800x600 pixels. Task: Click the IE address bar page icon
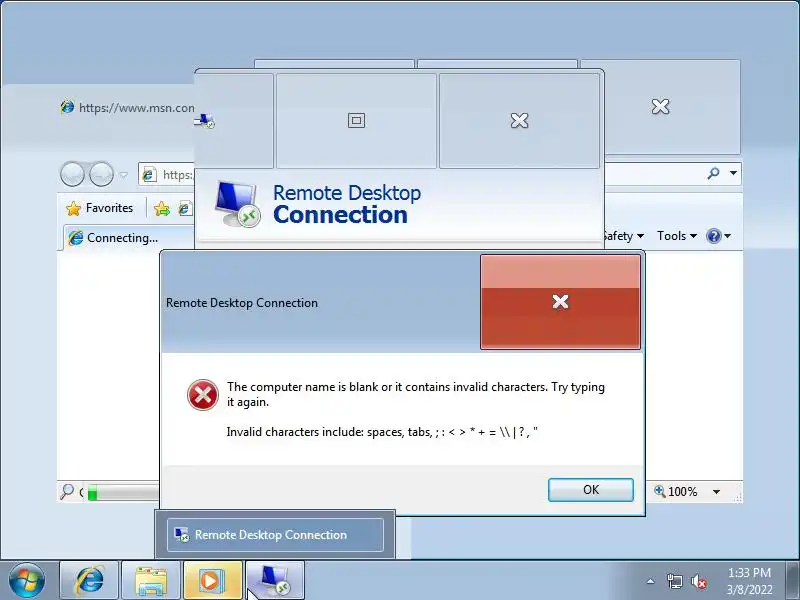(x=148, y=174)
